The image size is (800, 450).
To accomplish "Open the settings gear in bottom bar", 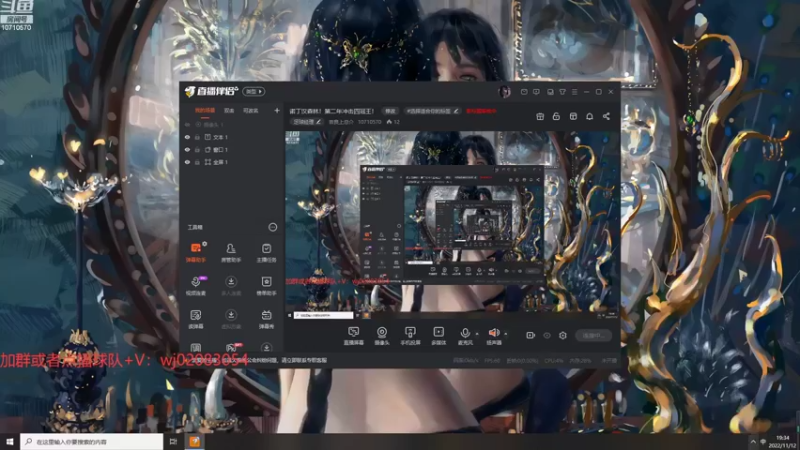I will (x=563, y=335).
